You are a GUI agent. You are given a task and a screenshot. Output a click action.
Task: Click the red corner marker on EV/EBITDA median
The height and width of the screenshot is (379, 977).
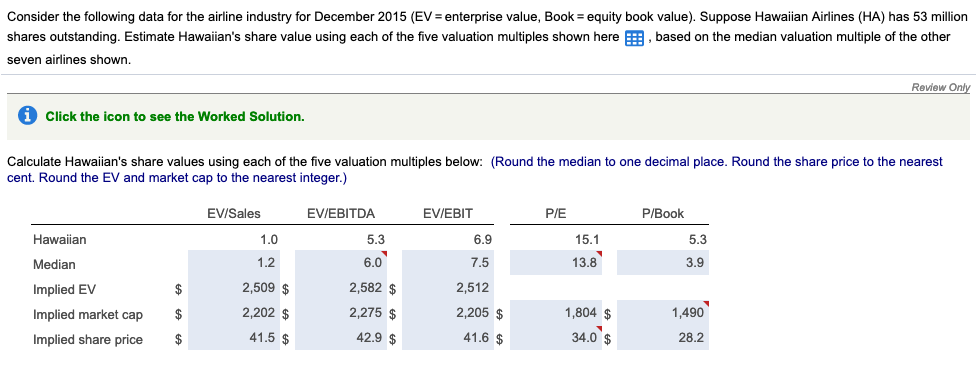click(386, 253)
